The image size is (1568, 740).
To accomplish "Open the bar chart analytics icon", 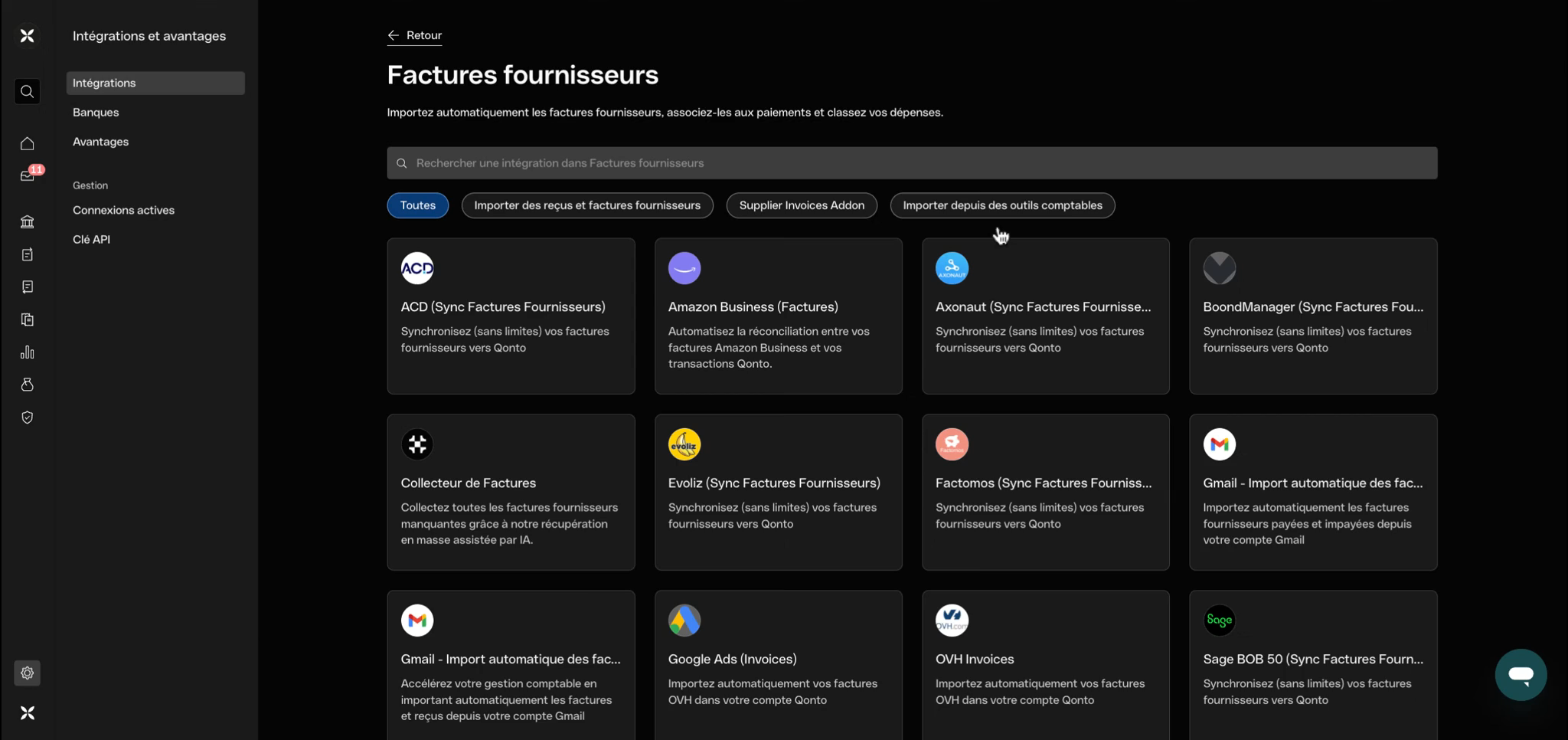I will click(x=28, y=352).
